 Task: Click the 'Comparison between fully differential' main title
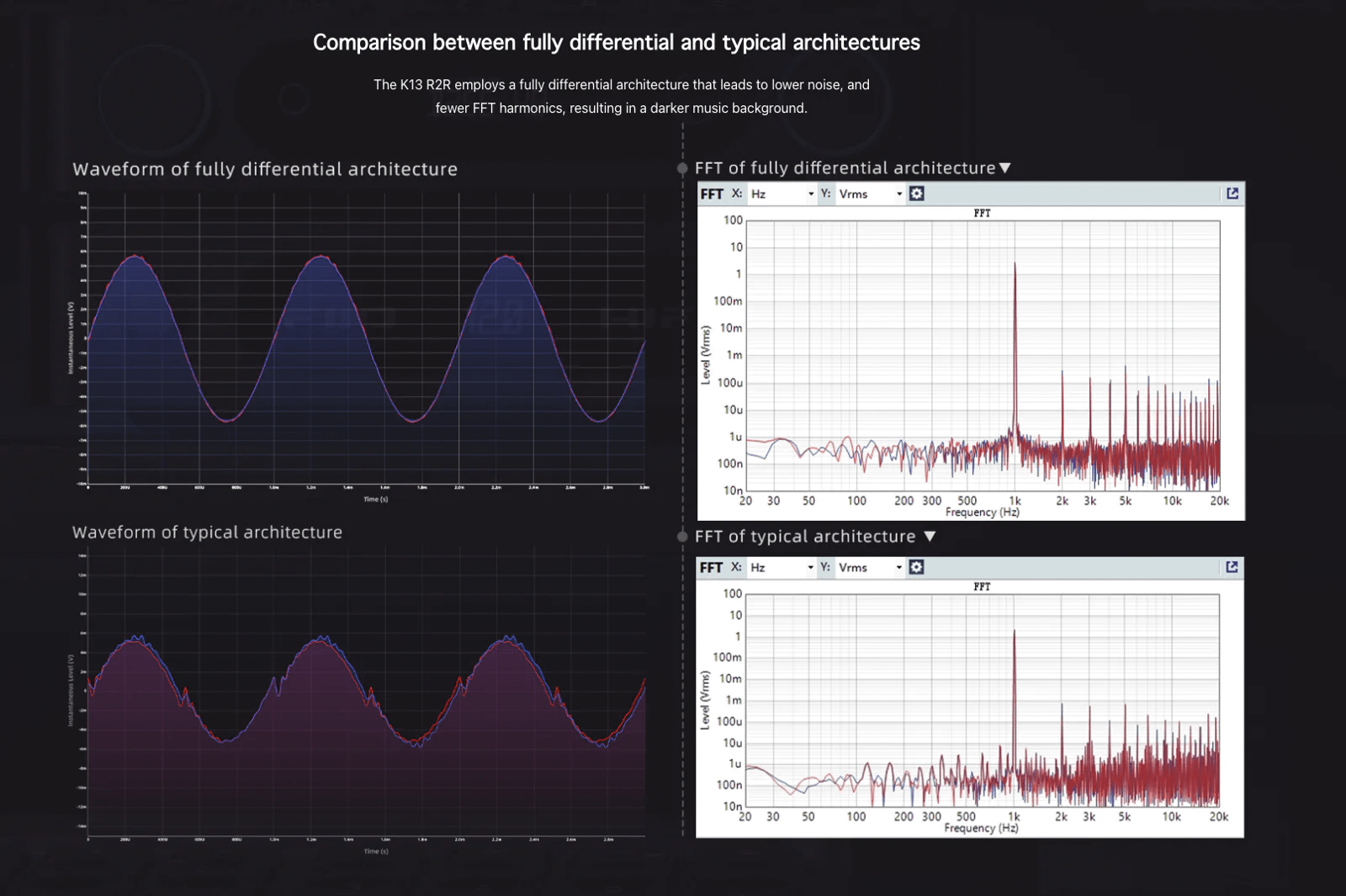[616, 42]
